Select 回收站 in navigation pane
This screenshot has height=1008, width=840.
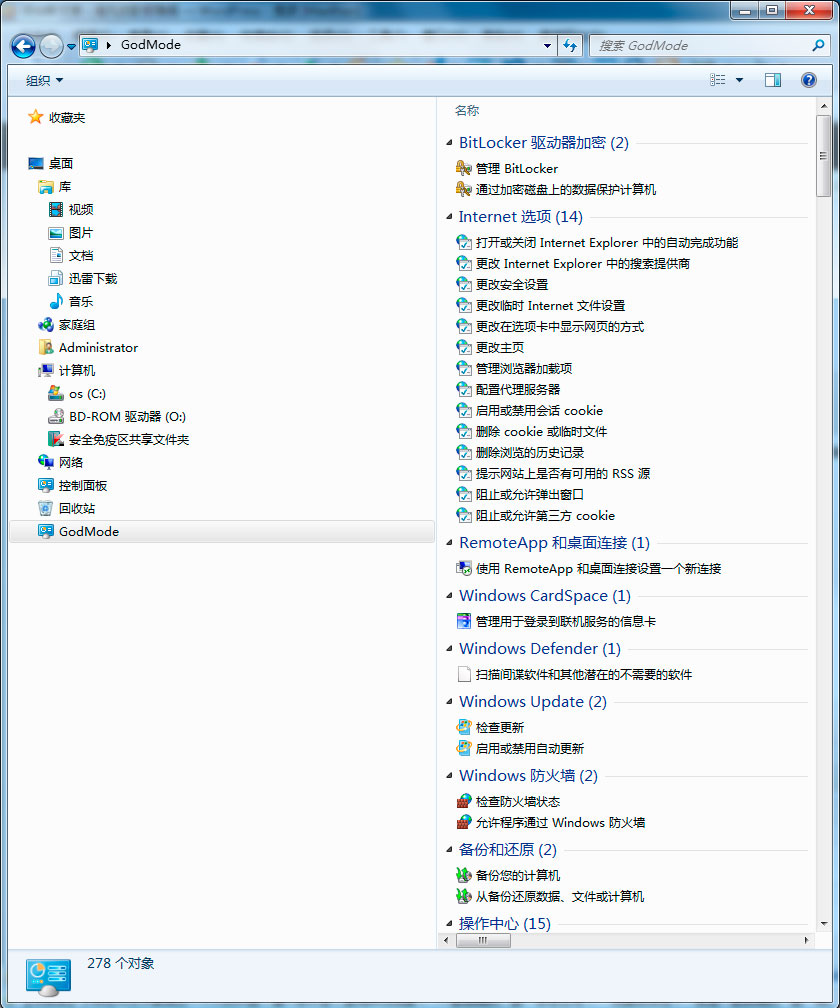[76, 508]
